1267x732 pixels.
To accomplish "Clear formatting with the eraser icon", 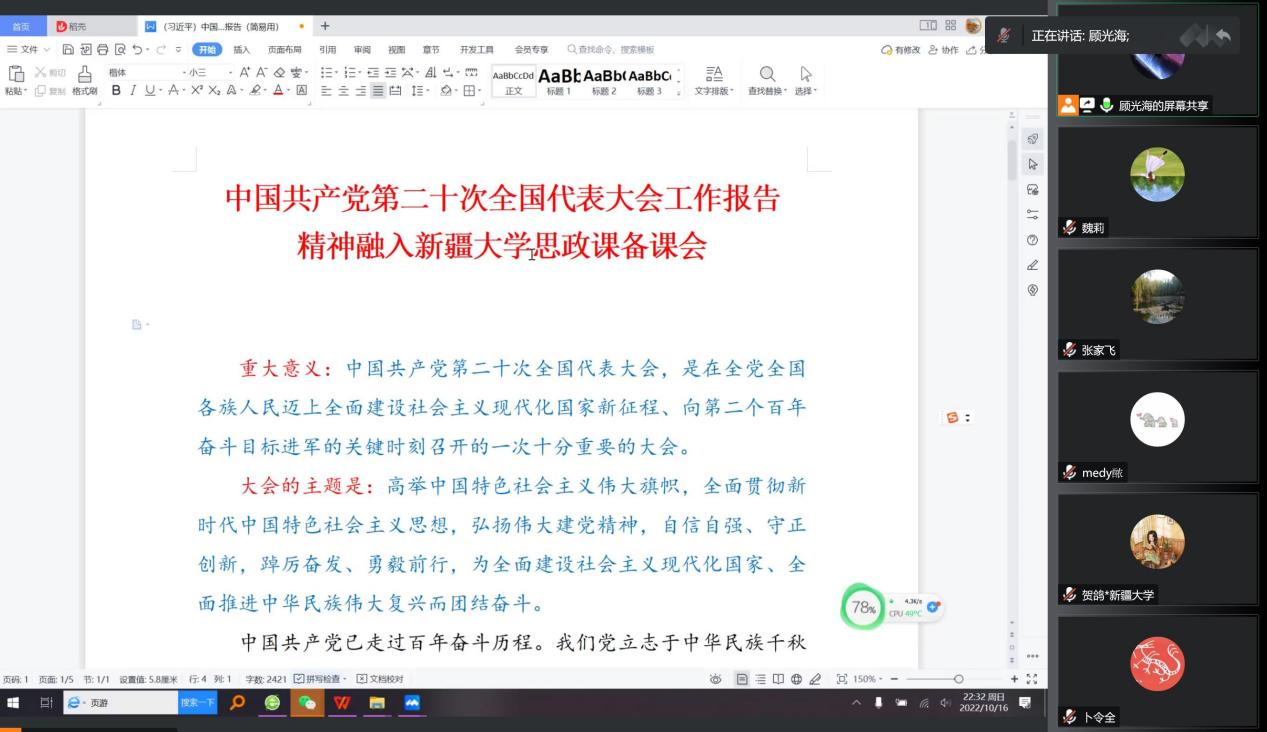I will pyautogui.click(x=279, y=72).
